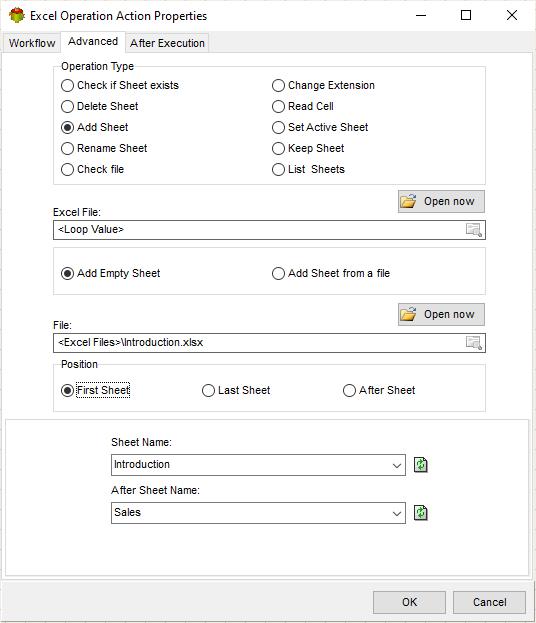Set position to First Sheet
This screenshot has width=536, height=623.
pos(95,390)
